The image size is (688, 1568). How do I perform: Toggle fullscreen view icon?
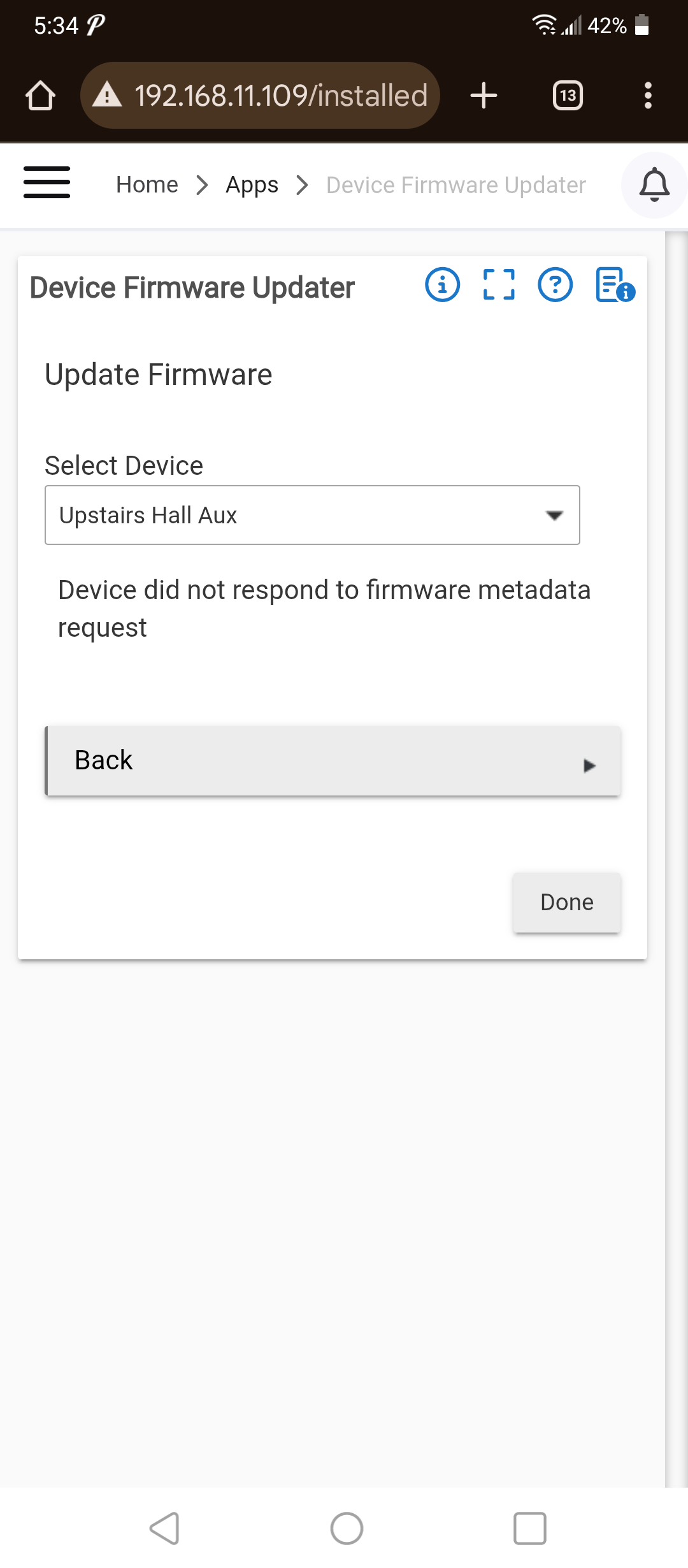click(x=499, y=284)
